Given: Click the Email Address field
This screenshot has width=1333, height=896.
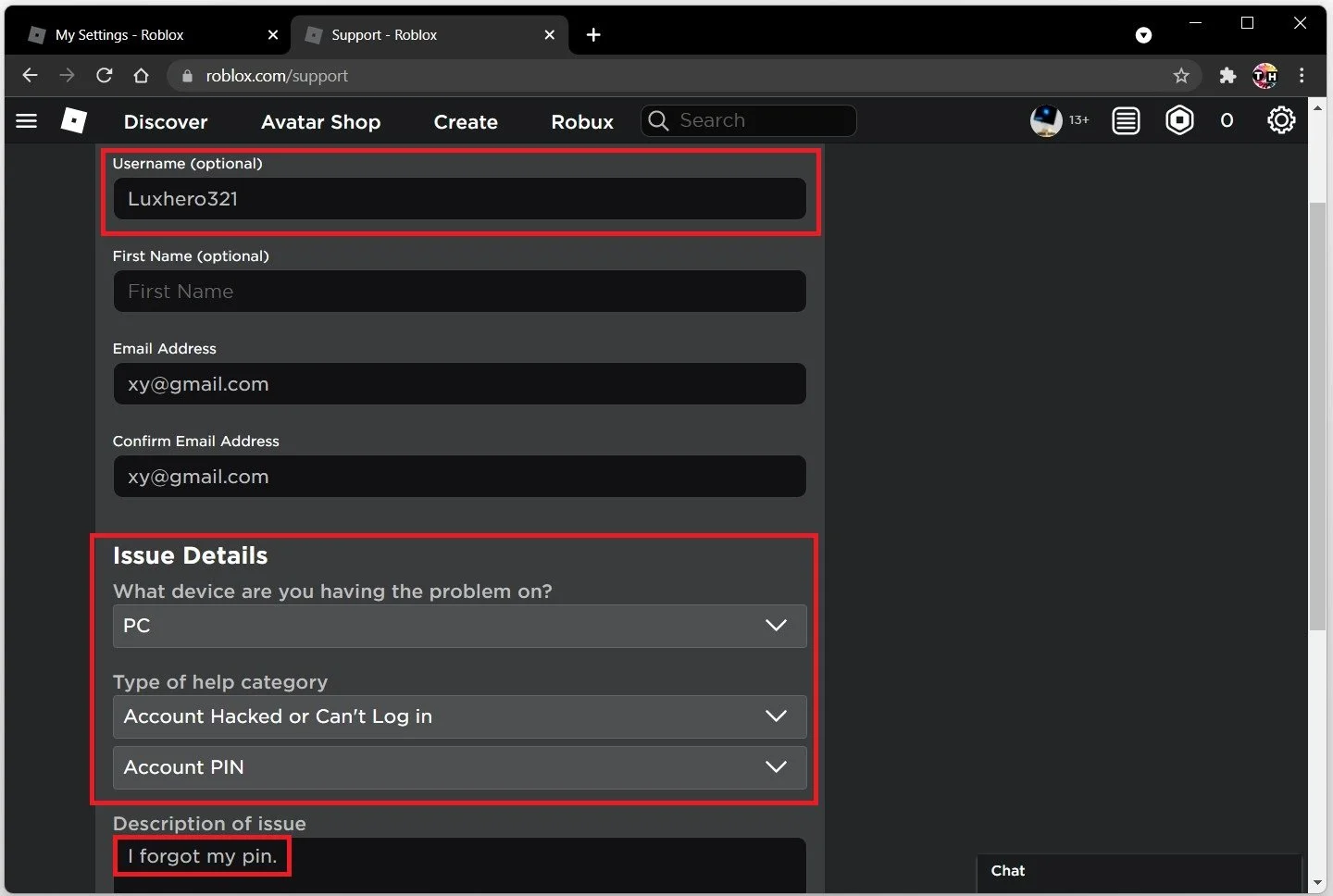Looking at the screenshot, I should coord(459,383).
